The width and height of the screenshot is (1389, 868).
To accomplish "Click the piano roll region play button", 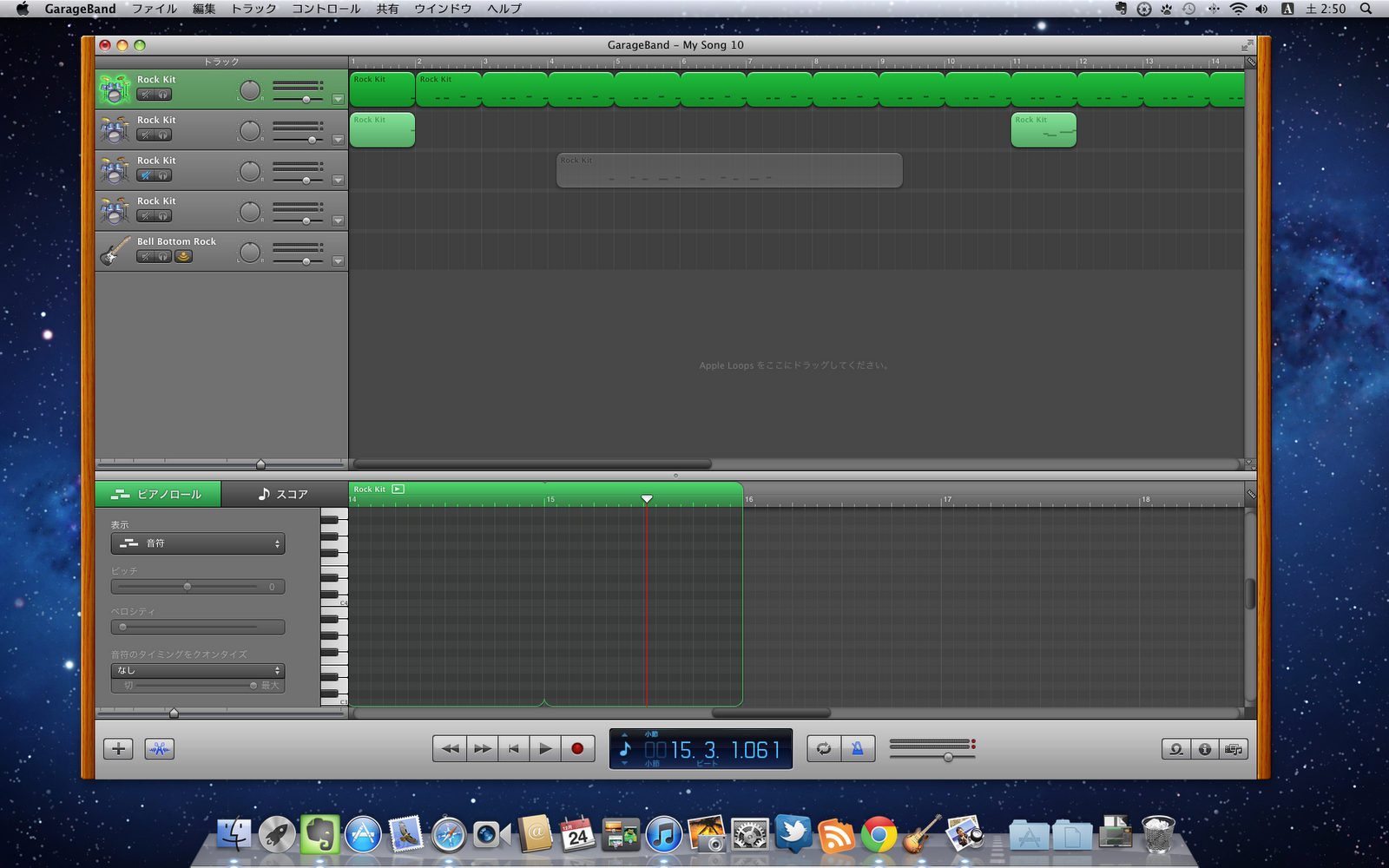I will click(x=398, y=489).
